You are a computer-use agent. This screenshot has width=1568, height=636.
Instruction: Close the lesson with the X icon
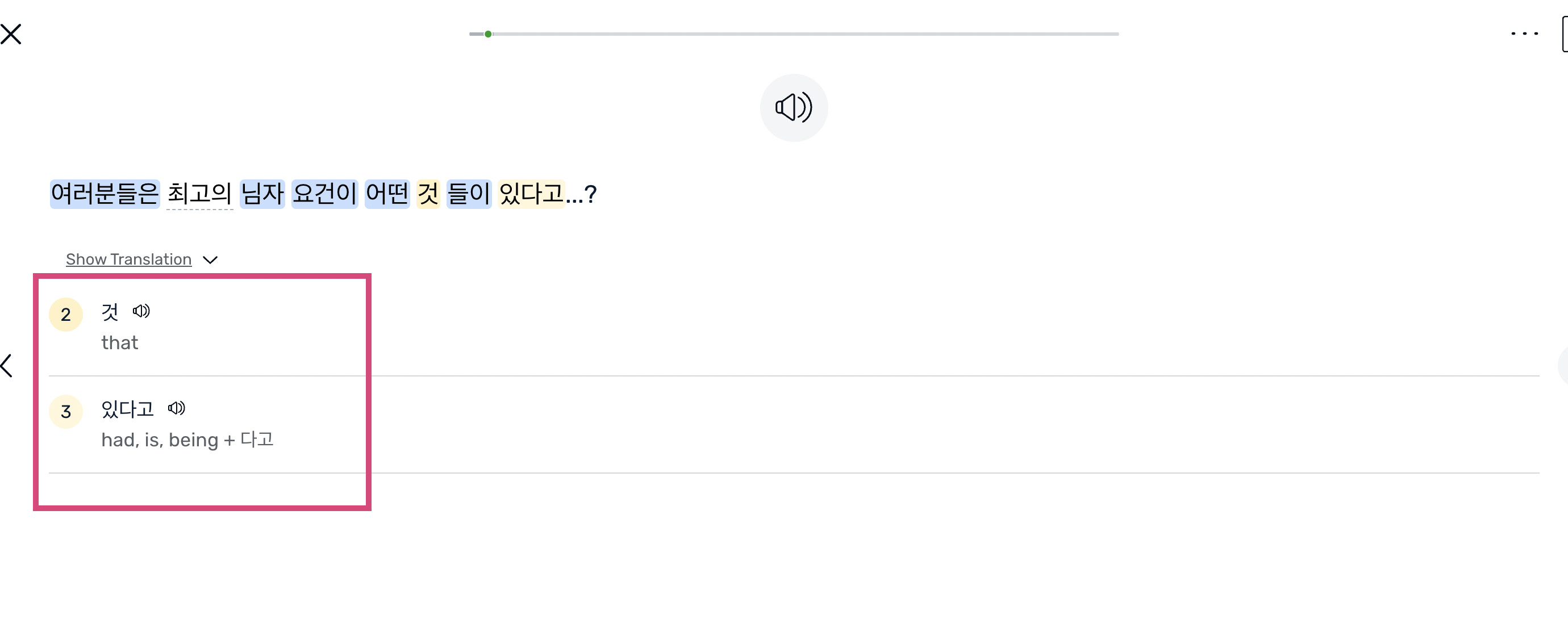point(11,34)
